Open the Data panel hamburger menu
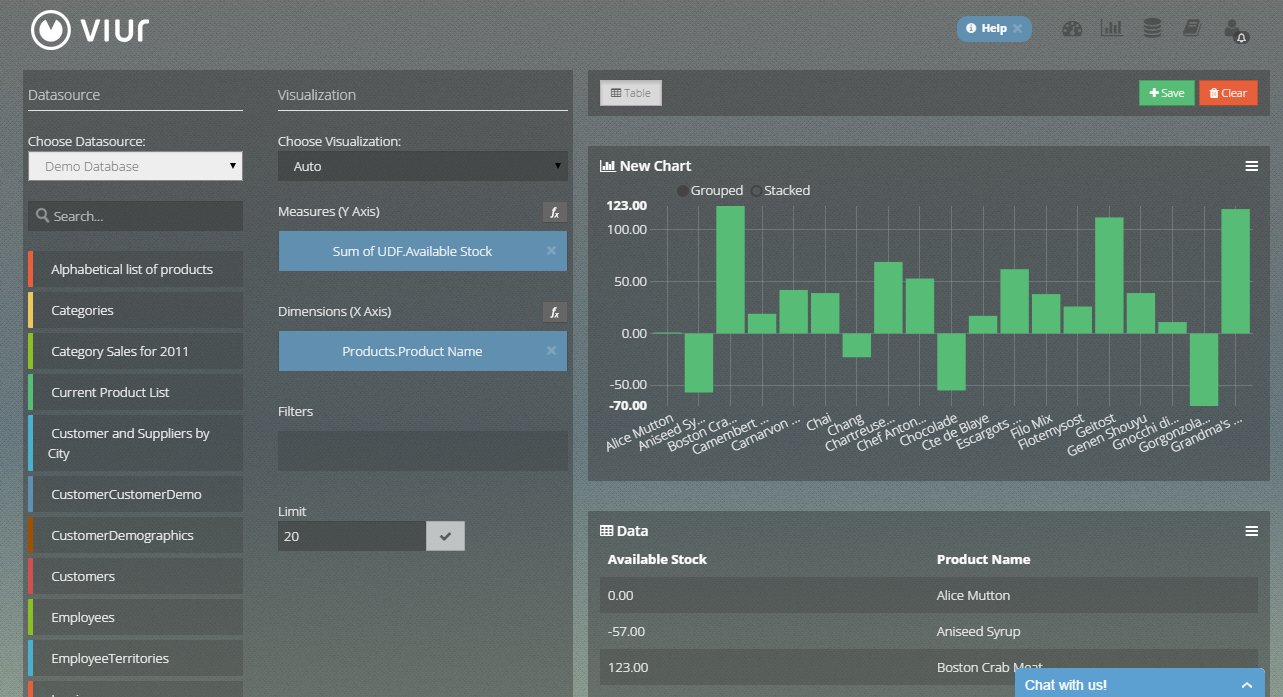The width and height of the screenshot is (1283, 697). pos(1252,531)
